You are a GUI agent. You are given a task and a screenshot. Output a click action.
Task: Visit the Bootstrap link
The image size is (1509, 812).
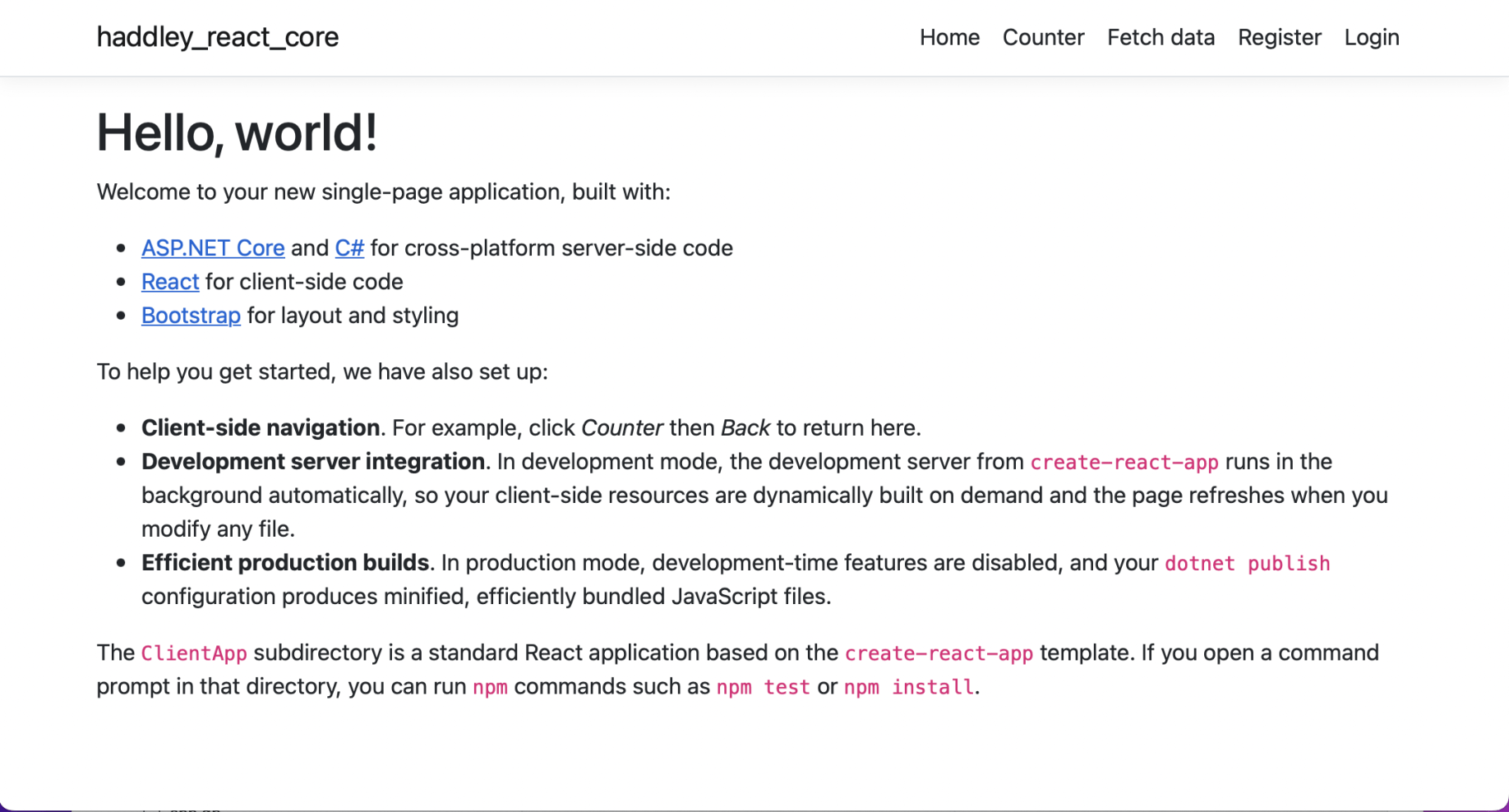[191, 316]
